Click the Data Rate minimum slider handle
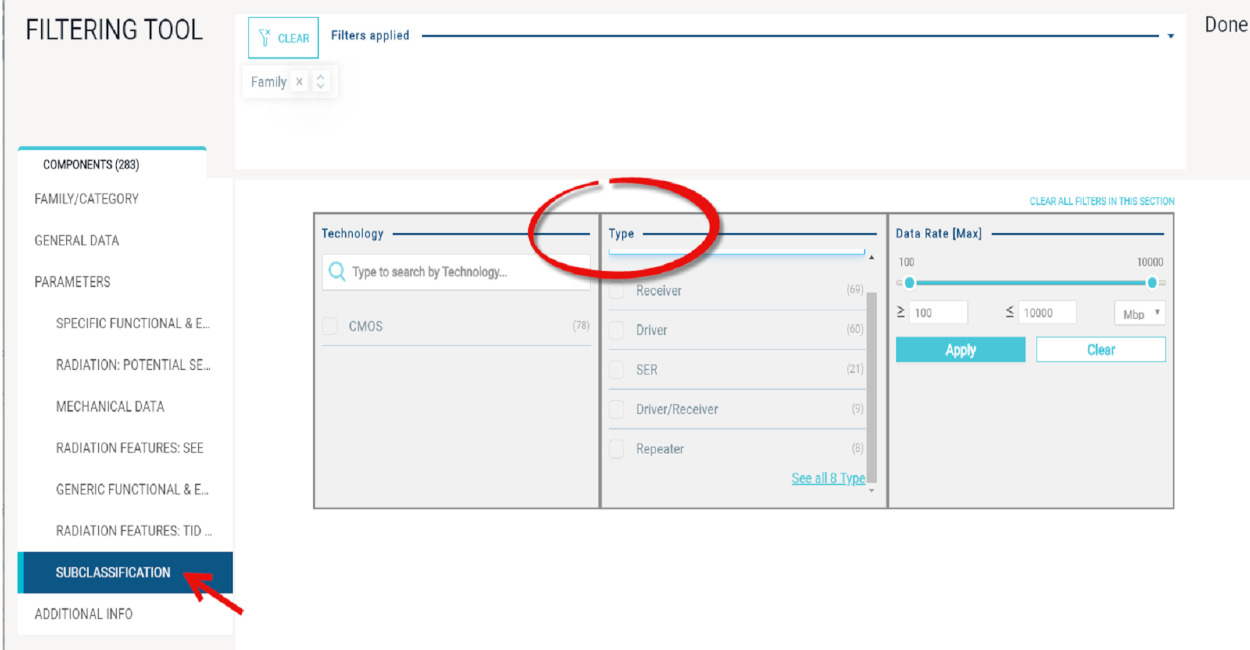The height and width of the screenshot is (650, 1250). [909, 283]
